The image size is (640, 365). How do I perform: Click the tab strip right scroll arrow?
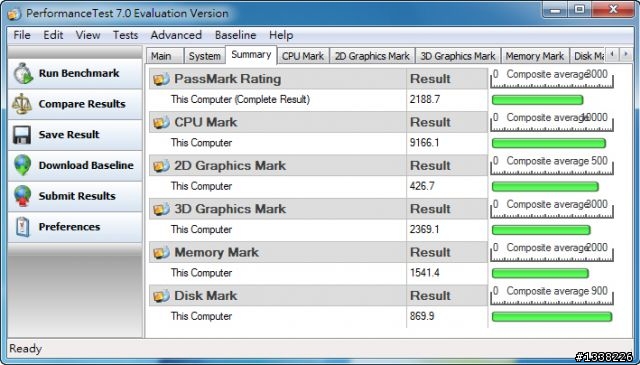(x=626, y=54)
